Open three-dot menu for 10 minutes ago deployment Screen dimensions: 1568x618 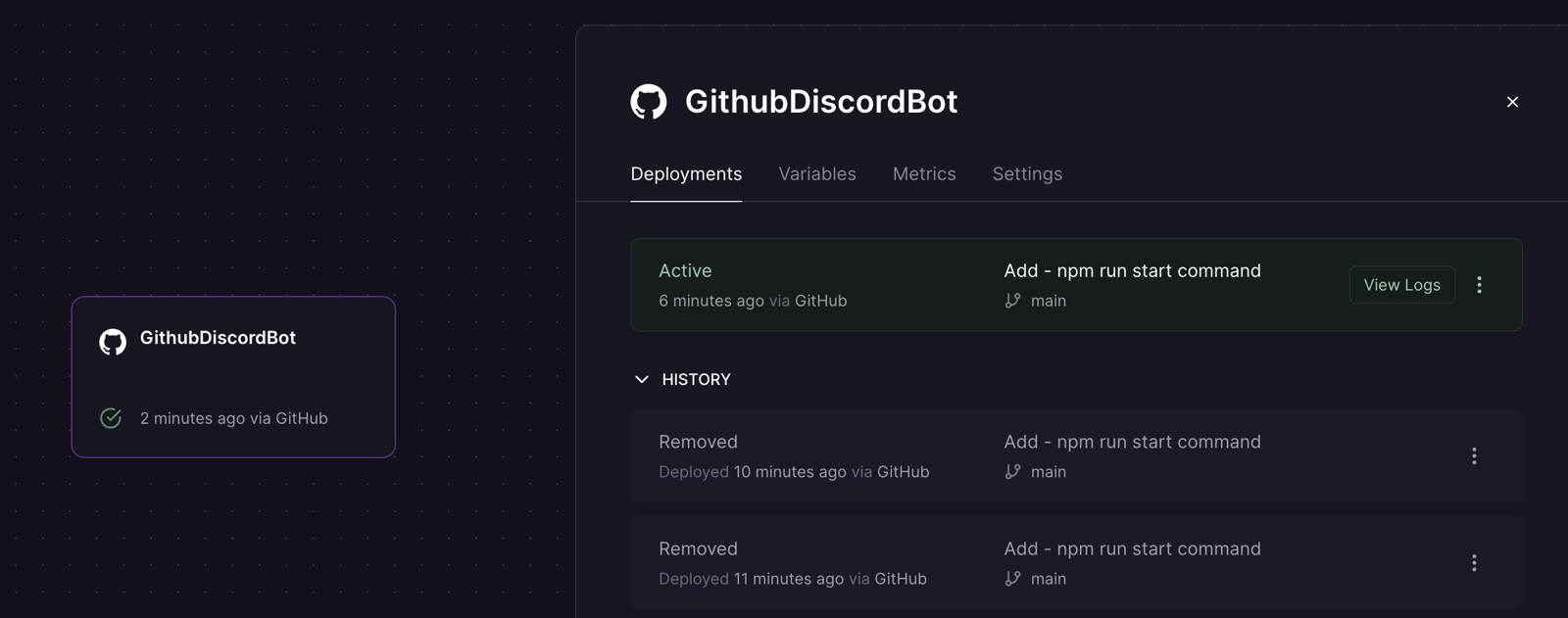click(x=1473, y=456)
